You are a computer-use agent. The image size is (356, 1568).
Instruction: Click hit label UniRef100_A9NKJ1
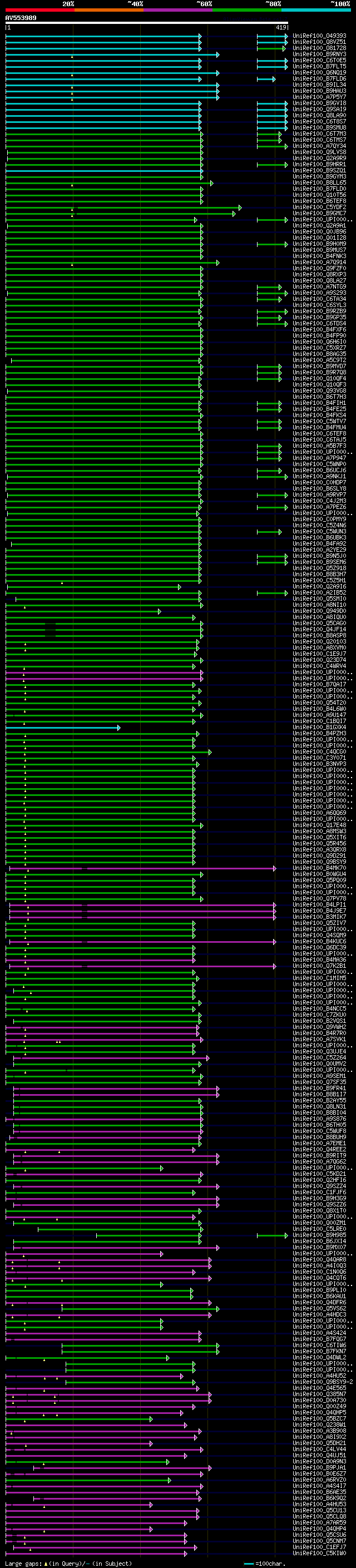tap(319, 476)
